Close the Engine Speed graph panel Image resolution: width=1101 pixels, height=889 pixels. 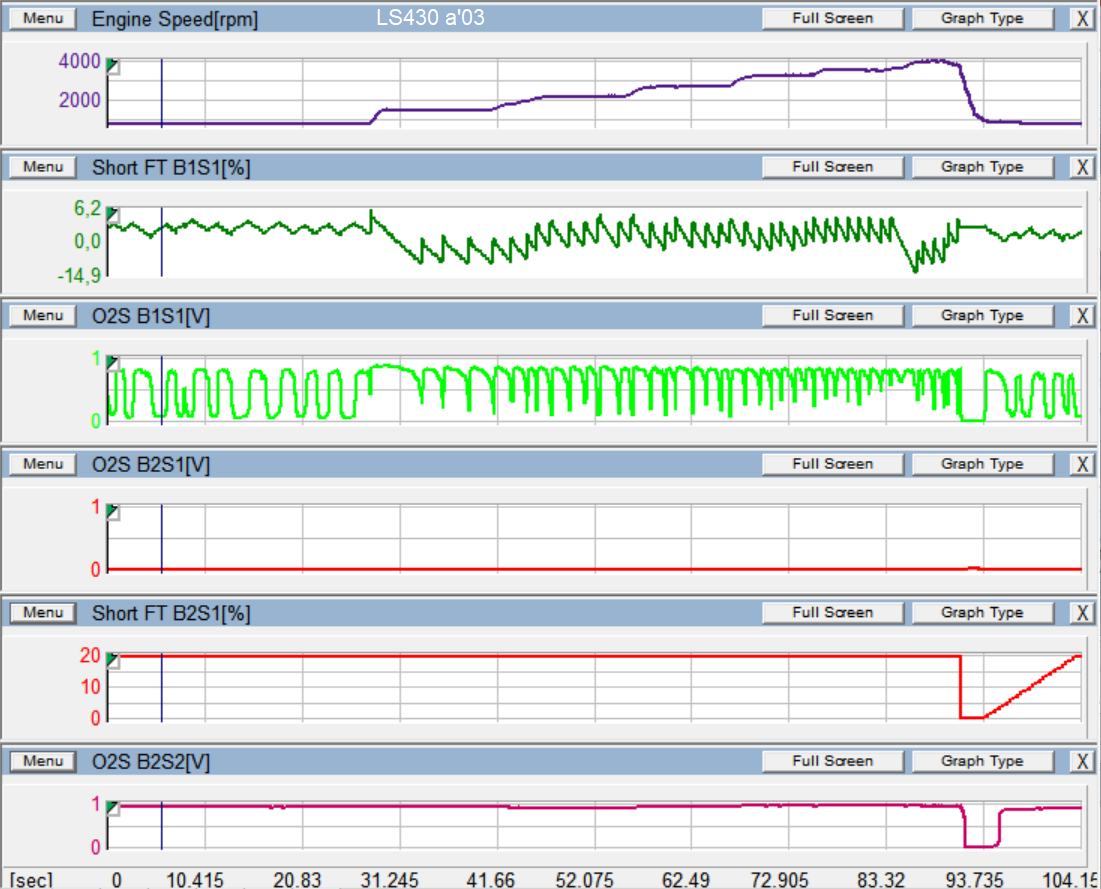coord(1081,18)
